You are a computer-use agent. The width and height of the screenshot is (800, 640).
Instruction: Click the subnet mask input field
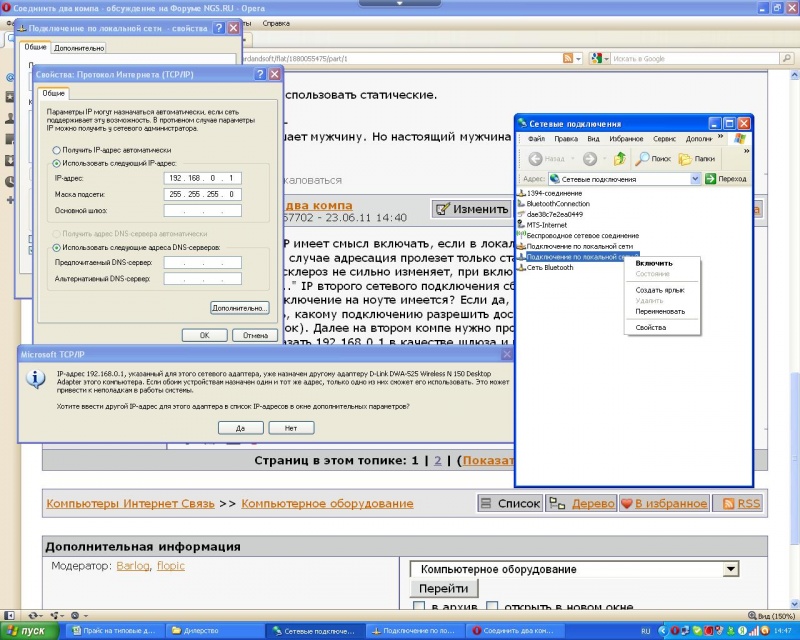coord(198,194)
